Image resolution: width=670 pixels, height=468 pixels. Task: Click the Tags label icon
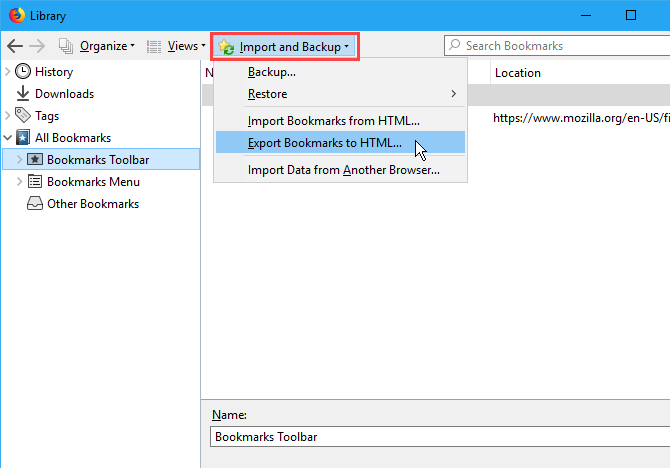(23, 115)
